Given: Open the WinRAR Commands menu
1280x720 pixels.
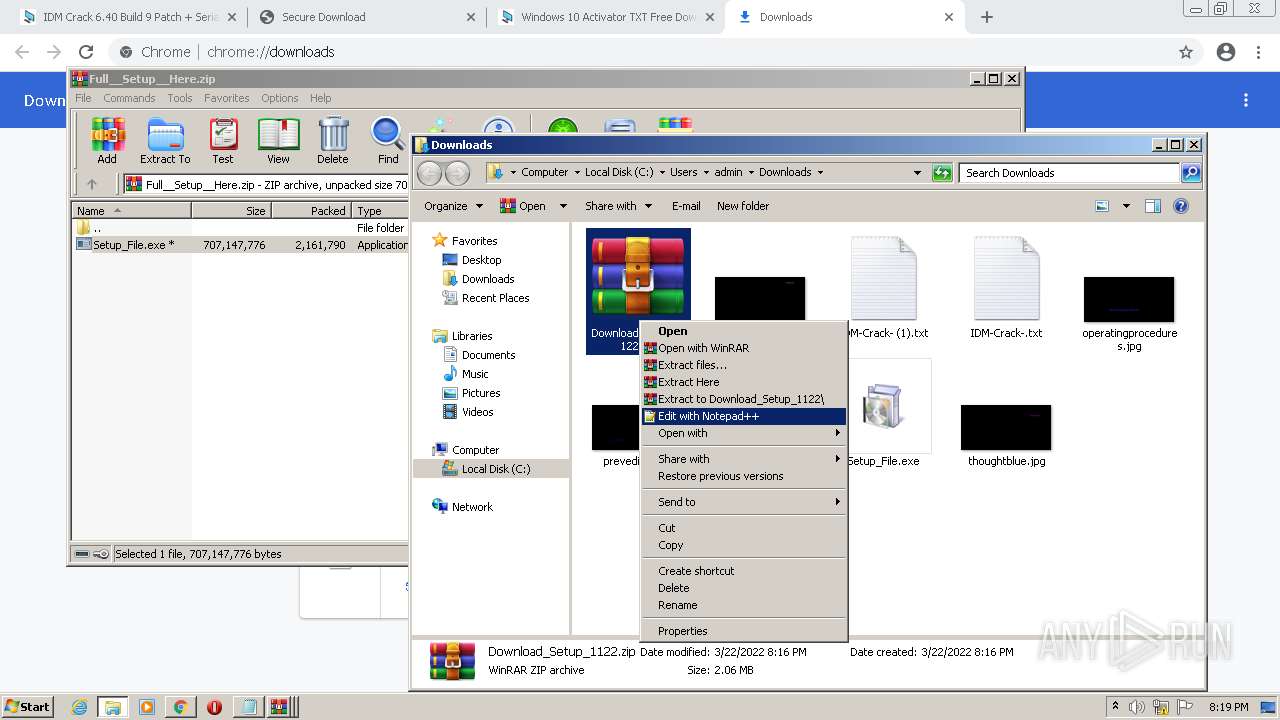Looking at the screenshot, I should (129, 98).
